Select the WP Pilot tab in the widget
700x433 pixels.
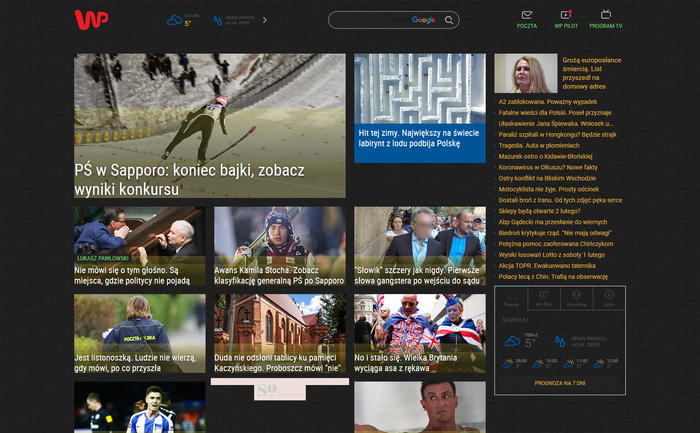[544, 298]
